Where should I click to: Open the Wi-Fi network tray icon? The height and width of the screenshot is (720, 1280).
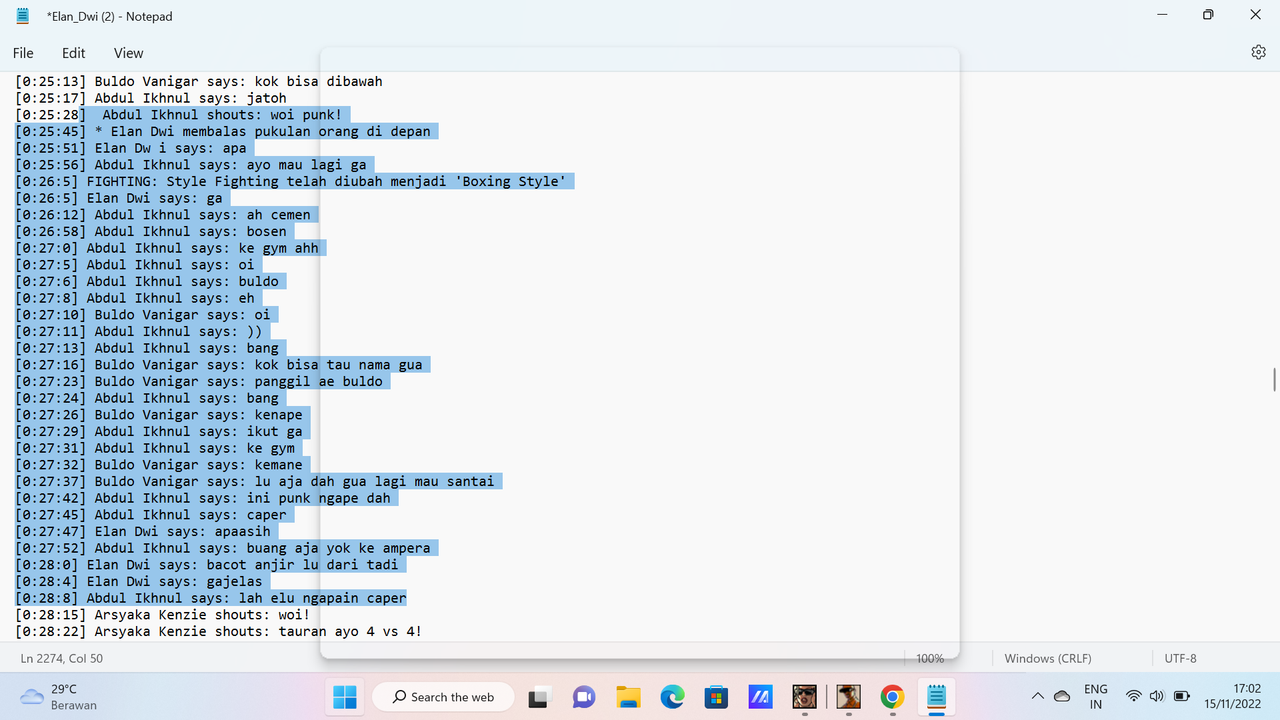(1133, 696)
